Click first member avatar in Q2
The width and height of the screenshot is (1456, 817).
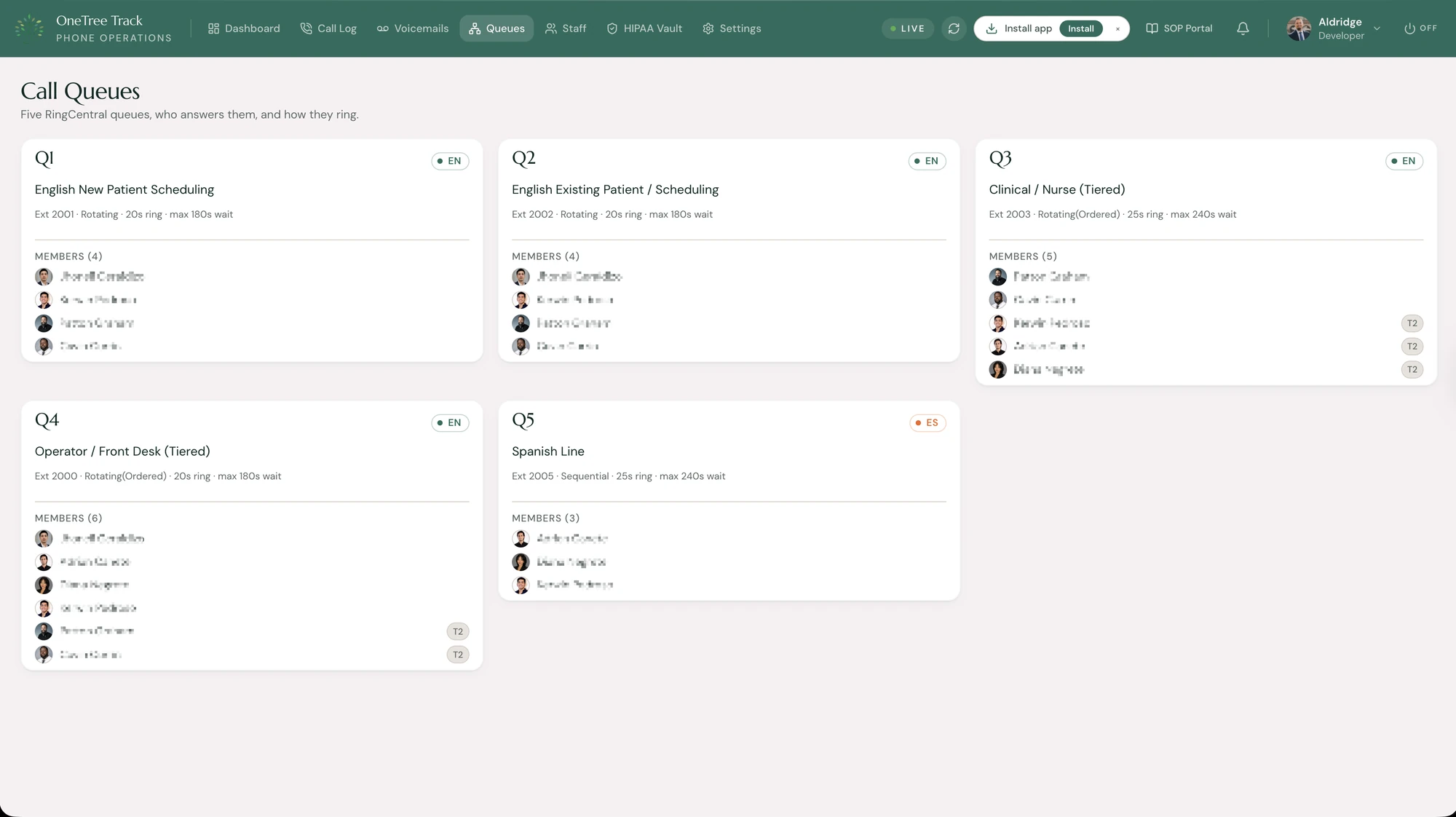(x=521, y=277)
